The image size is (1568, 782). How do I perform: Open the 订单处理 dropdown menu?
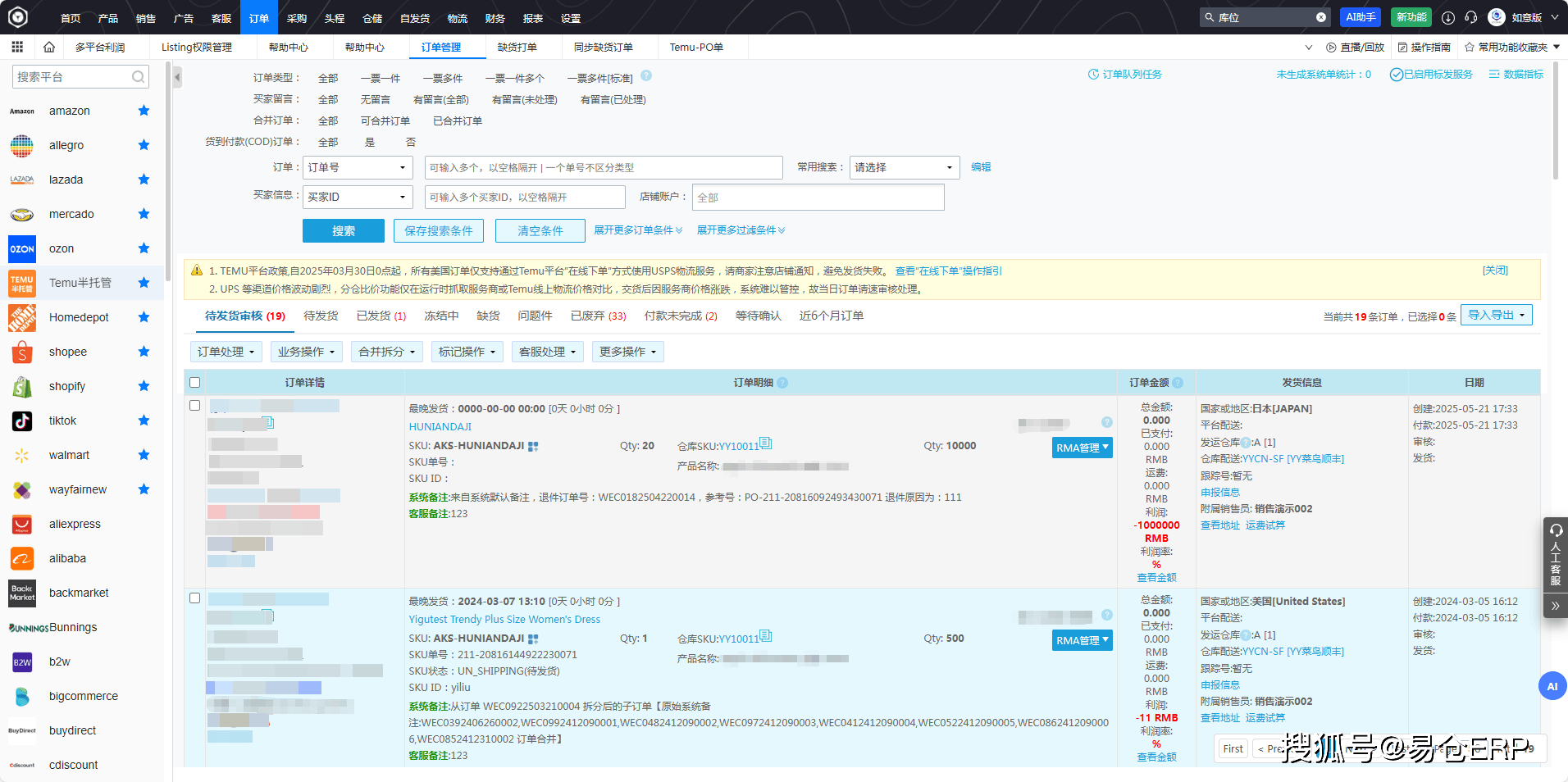pyautogui.click(x=226, y=352)
